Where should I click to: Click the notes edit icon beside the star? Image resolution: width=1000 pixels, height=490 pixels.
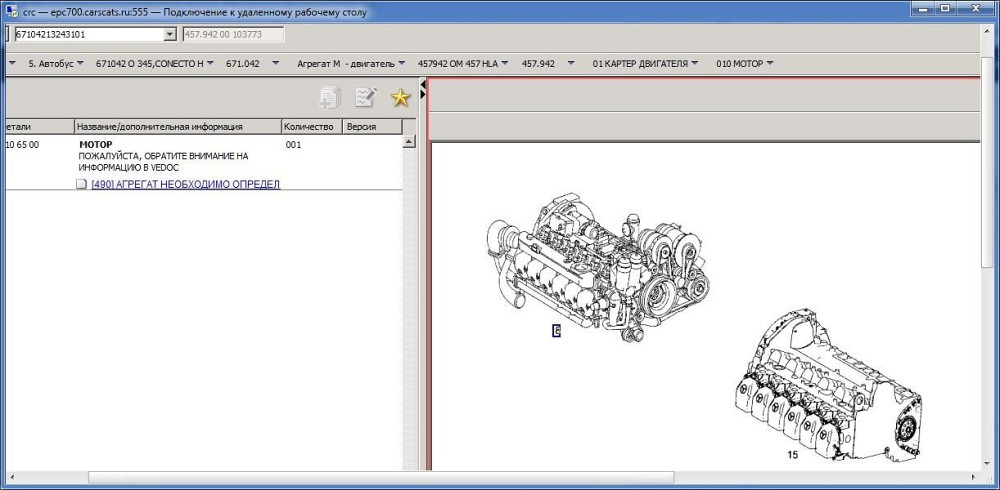[x=365, y=97]
